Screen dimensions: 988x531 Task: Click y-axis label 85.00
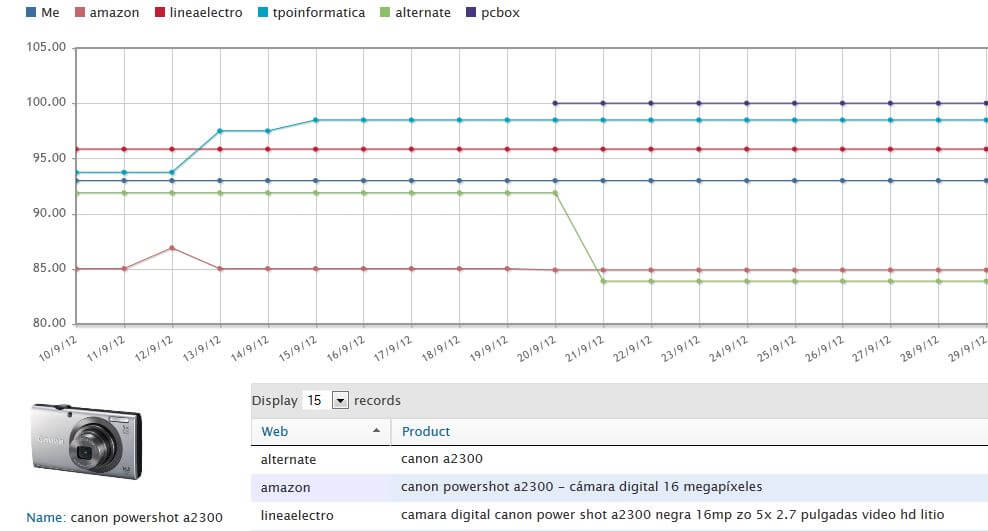click(x=50, y=268)
